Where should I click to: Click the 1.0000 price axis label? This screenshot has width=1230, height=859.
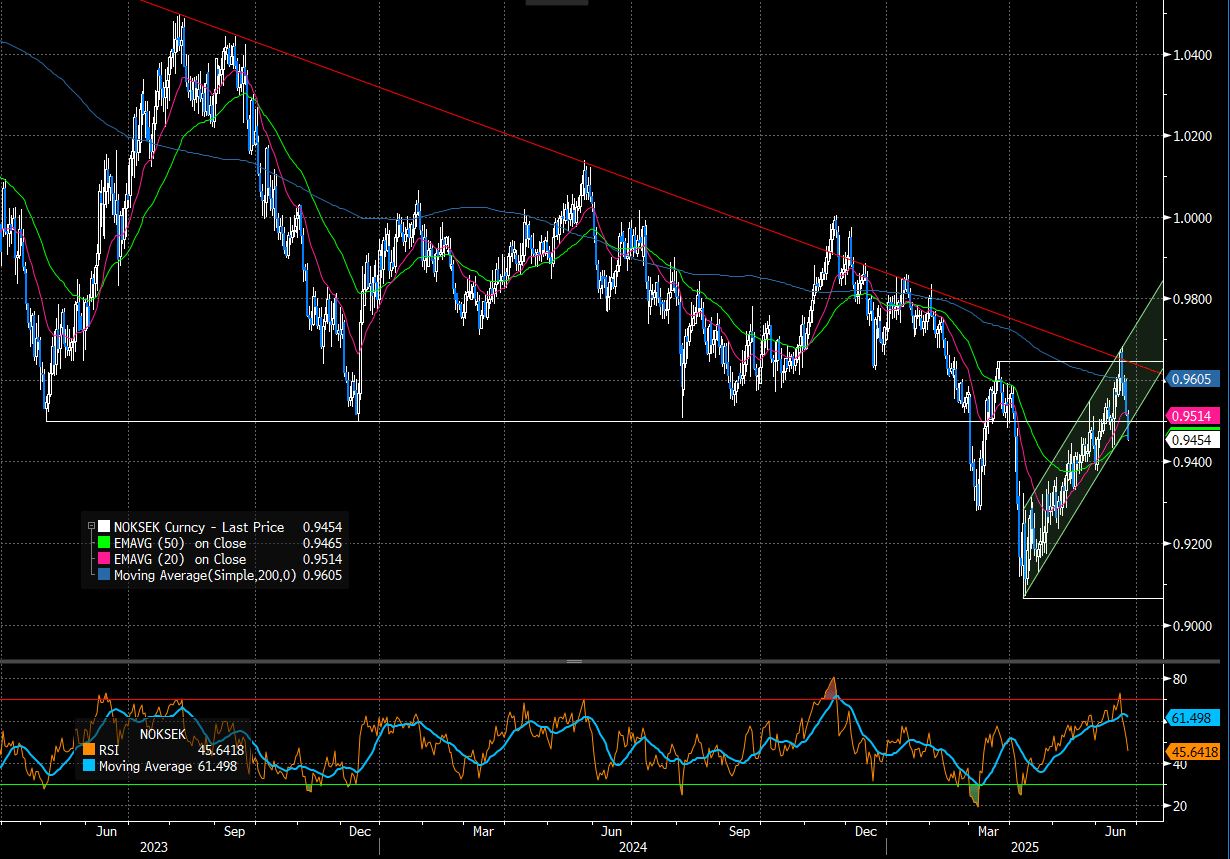pos(1192,218)
